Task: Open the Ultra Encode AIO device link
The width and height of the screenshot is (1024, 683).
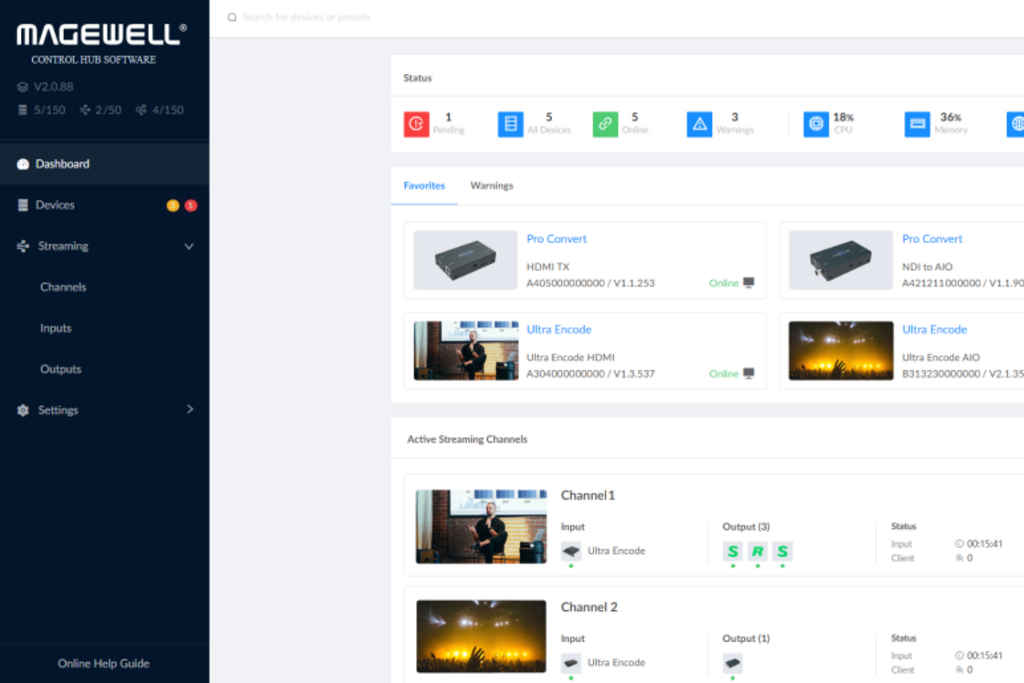Action: 935,330
